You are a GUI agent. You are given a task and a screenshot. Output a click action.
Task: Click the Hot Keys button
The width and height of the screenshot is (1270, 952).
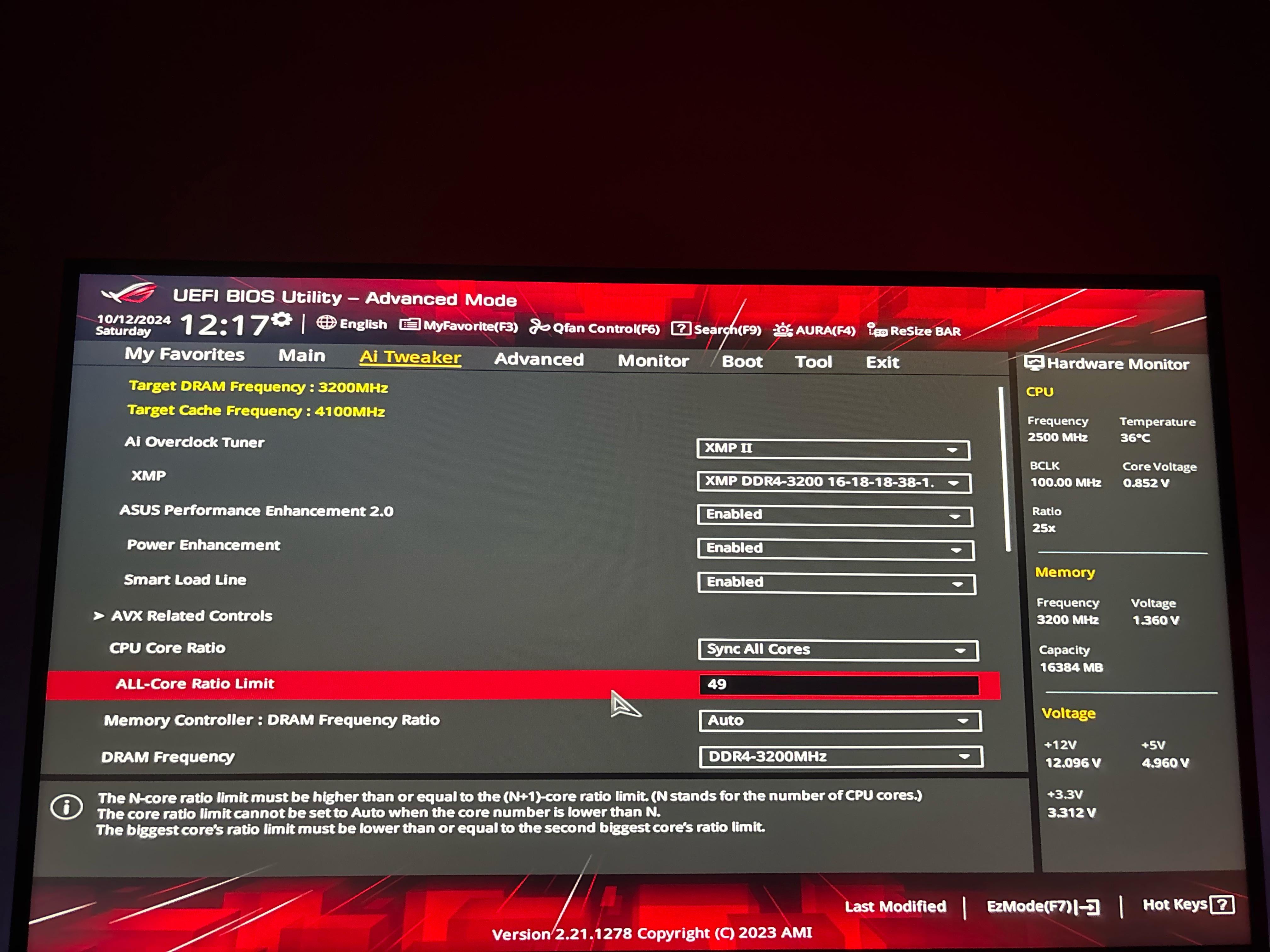(x=1188, y=905)
